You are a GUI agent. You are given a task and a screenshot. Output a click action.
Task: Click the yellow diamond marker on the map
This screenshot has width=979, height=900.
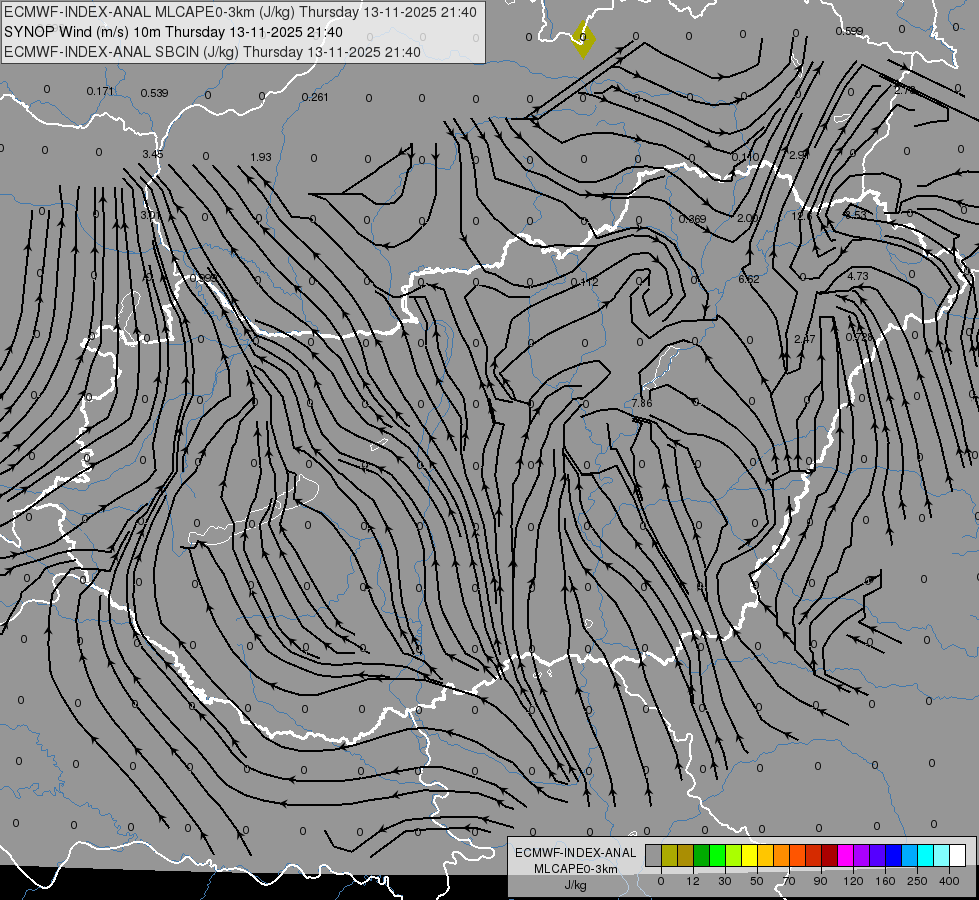(x=583, y=39)
